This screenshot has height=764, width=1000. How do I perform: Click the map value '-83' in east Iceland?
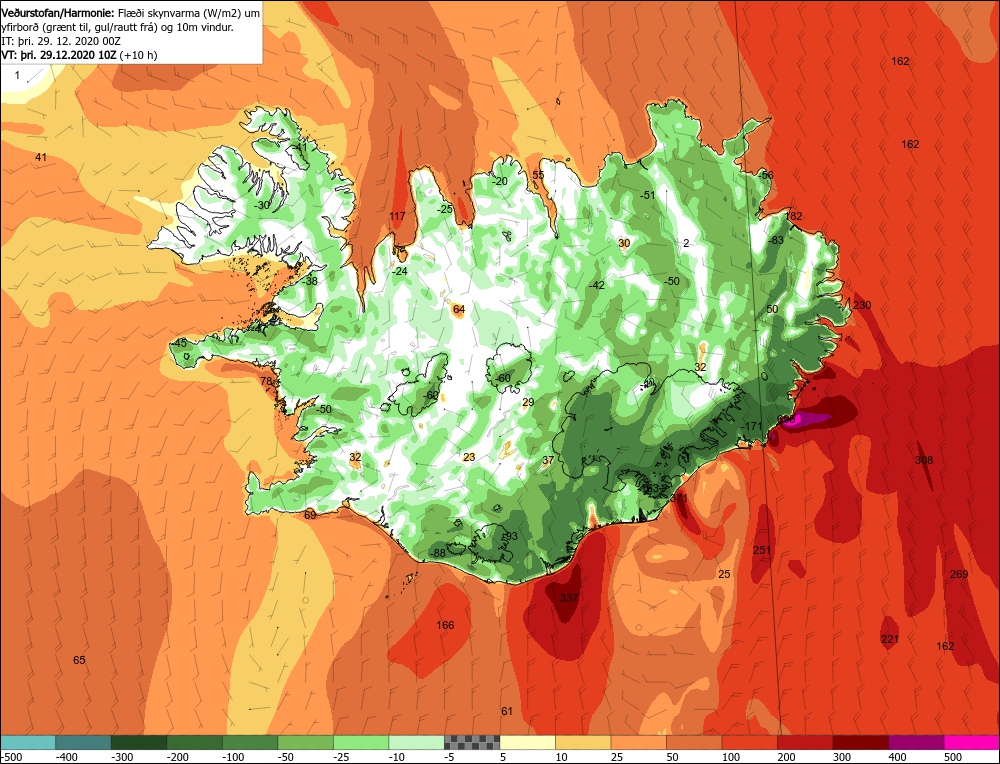click(x=776, y=240)
